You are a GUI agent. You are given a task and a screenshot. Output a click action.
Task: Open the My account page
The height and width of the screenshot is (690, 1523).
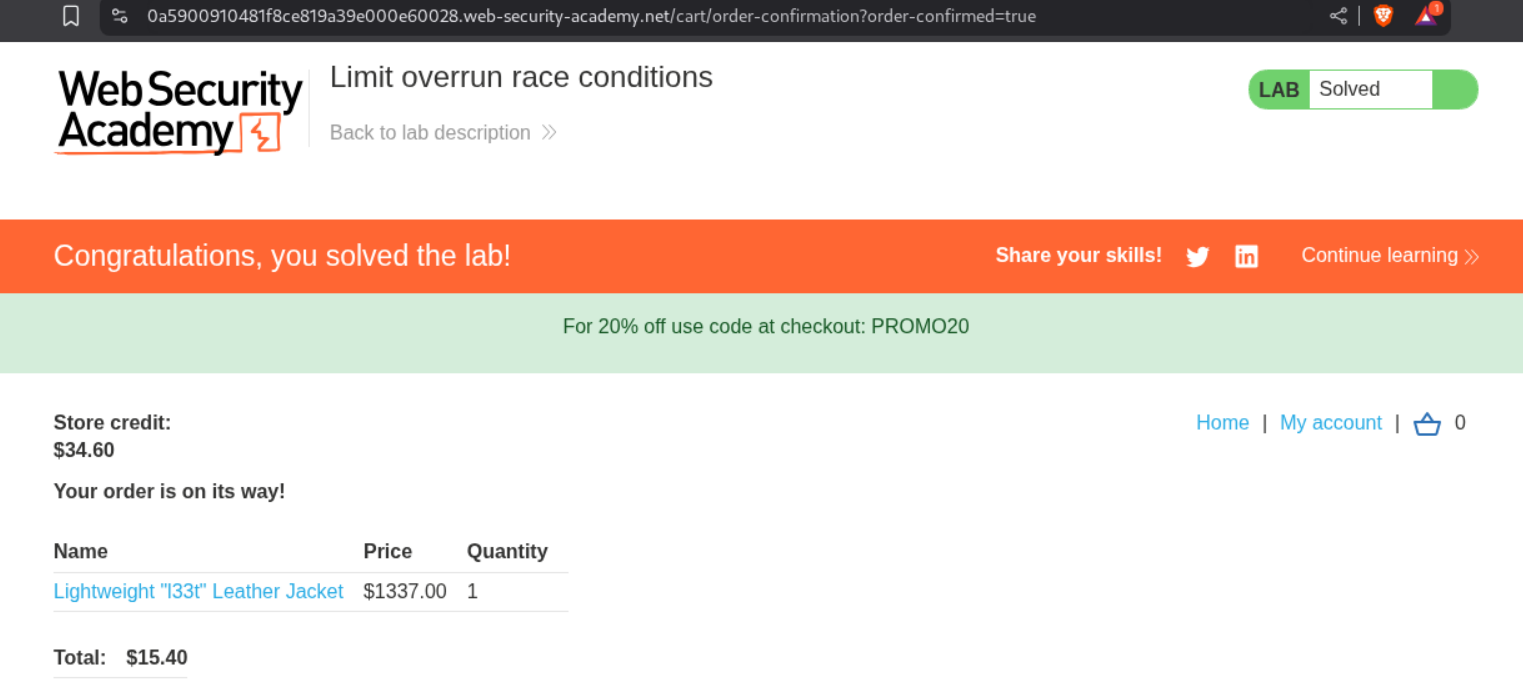(1330, 423)
